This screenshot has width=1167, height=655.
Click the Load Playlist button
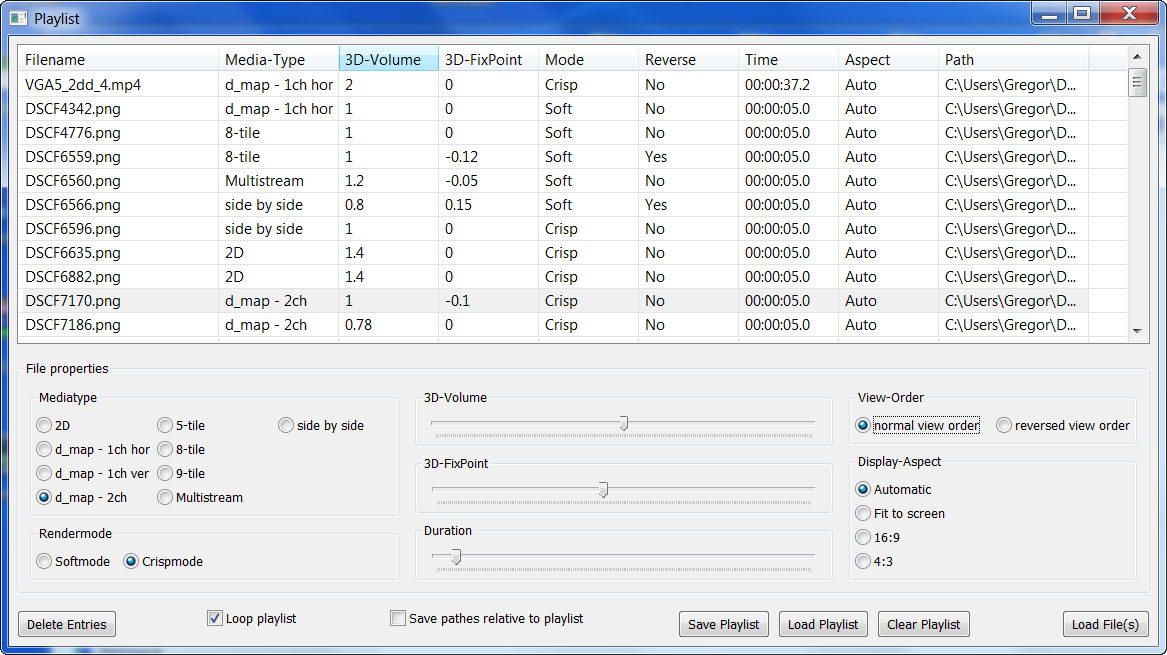pyautogui.click(x=823, y=624)
